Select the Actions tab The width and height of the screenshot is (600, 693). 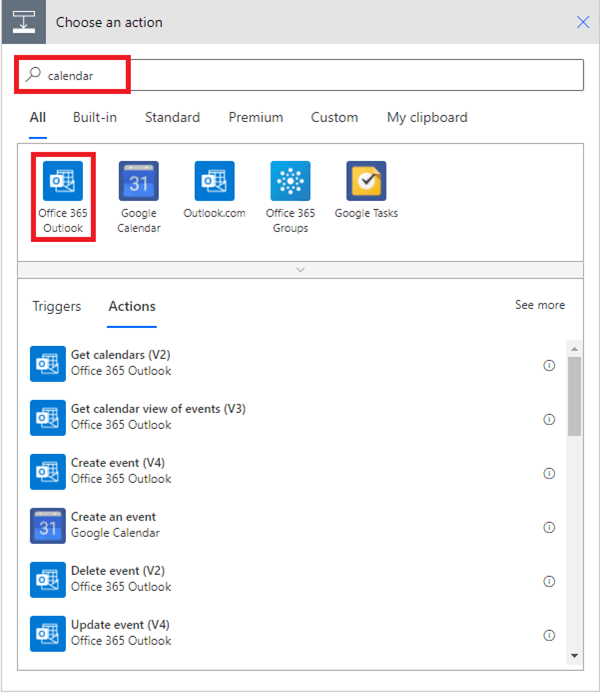(x=132, y=306)
